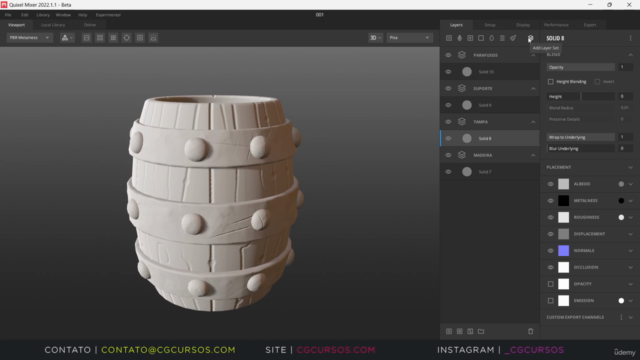
Task: Click the stacked layers icon of MADEIRA
Action: tap(462, 155)
